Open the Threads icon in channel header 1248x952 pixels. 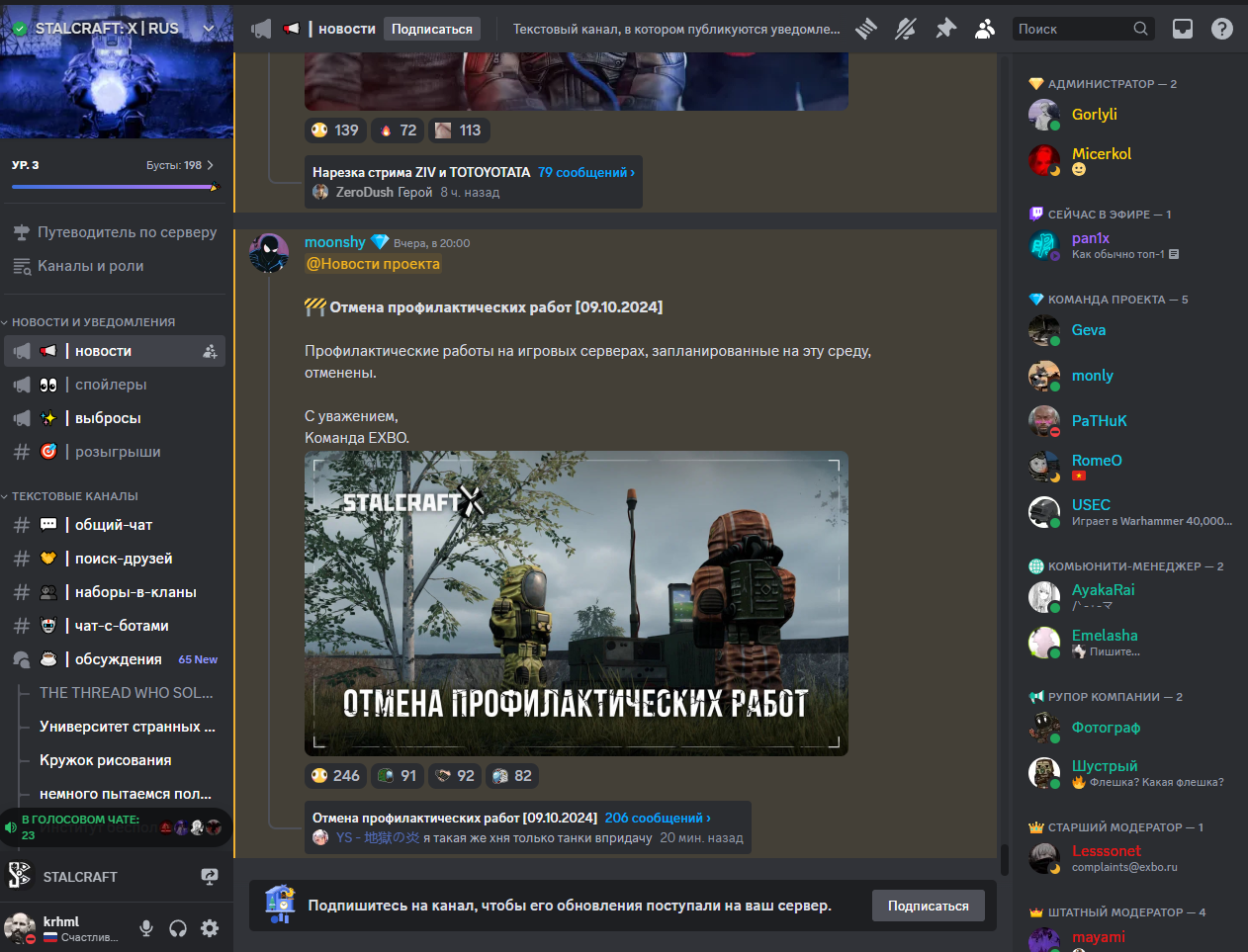coord(866,29)
